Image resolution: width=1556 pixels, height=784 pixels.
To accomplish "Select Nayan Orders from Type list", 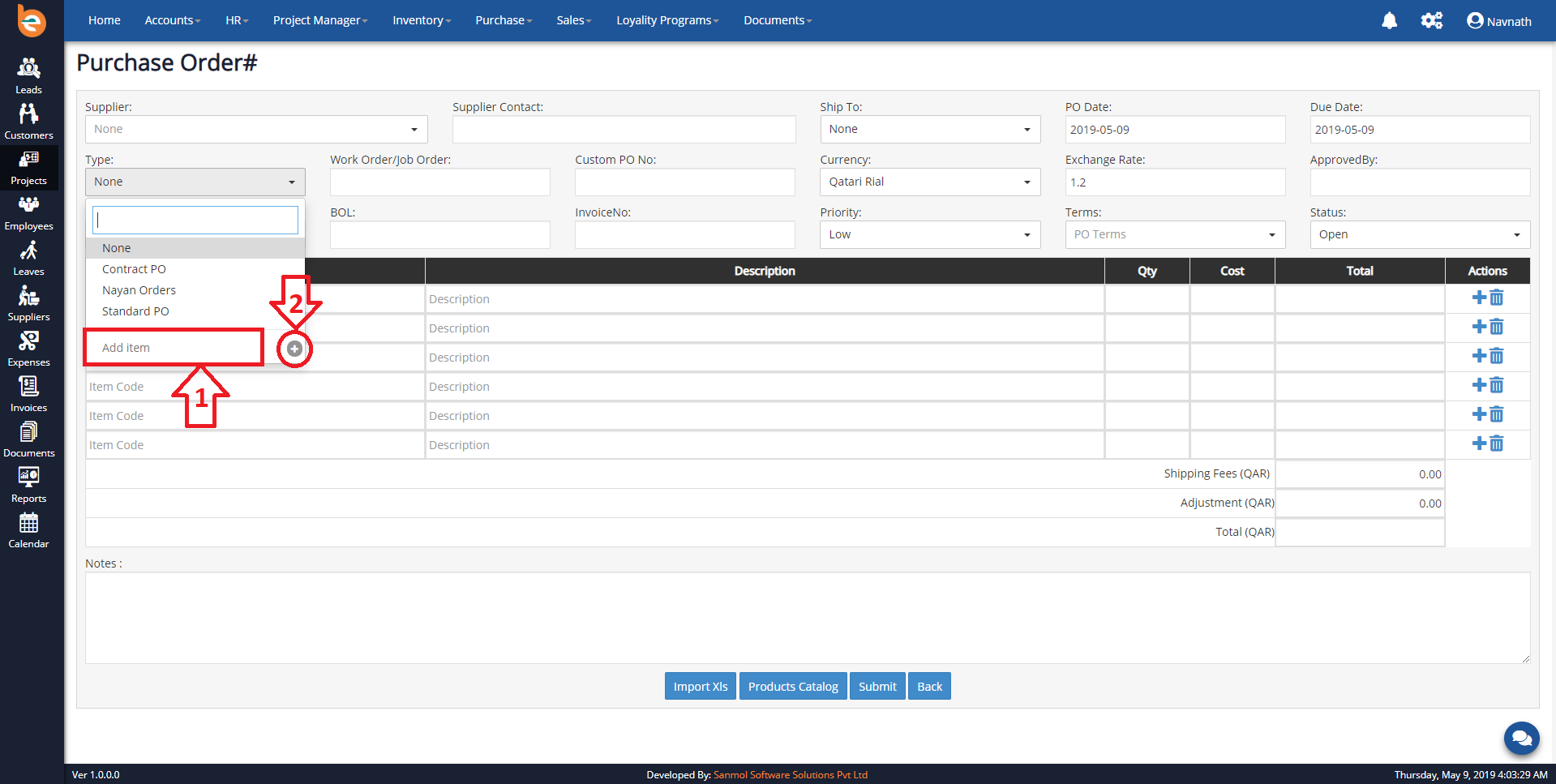I will 195,290.
